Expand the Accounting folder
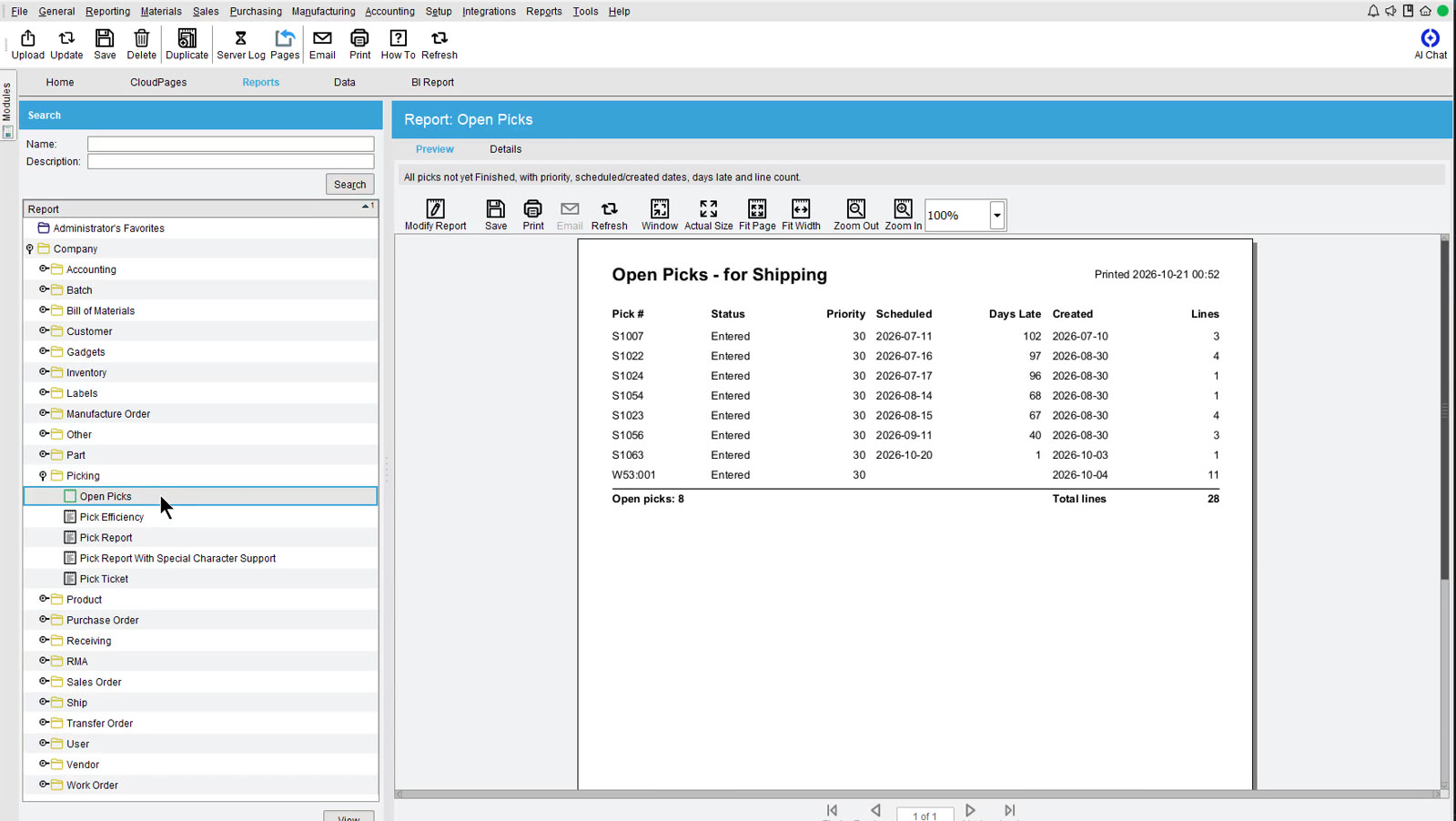The image size is (1456, 821). pyautogui.click(x=44, y=269)
